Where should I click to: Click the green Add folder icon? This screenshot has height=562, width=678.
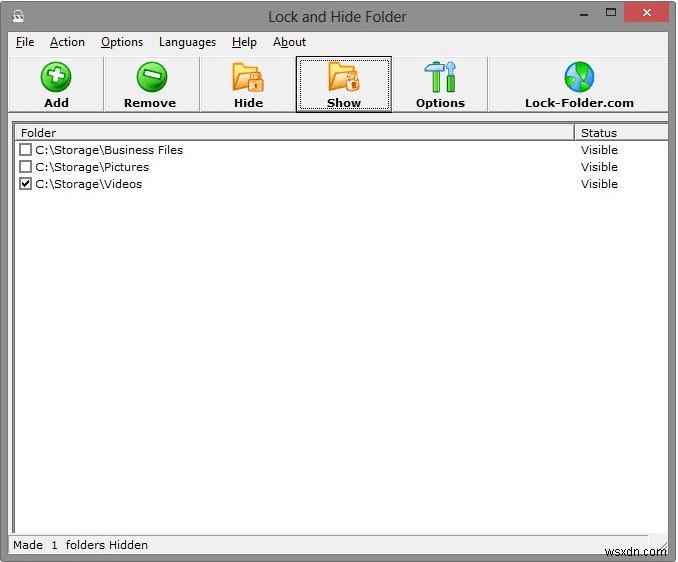(56, 77)
